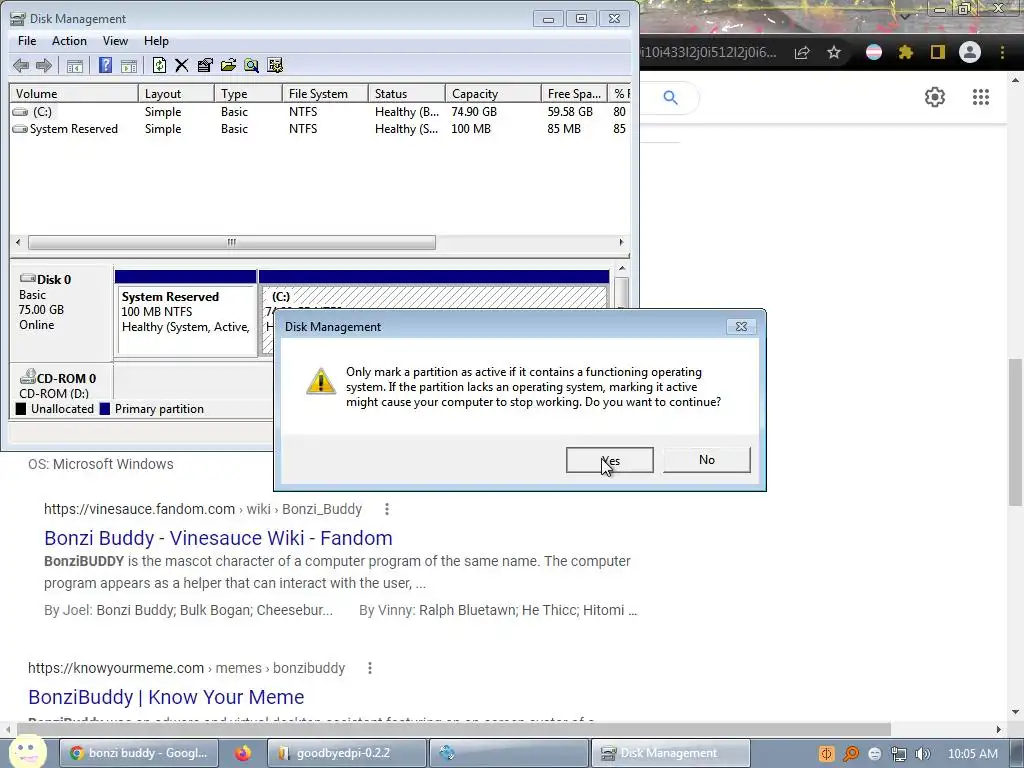Click the Forward arrow in Disk Management toolbar
Viewport: 1024px width, 768px height.
44,65
